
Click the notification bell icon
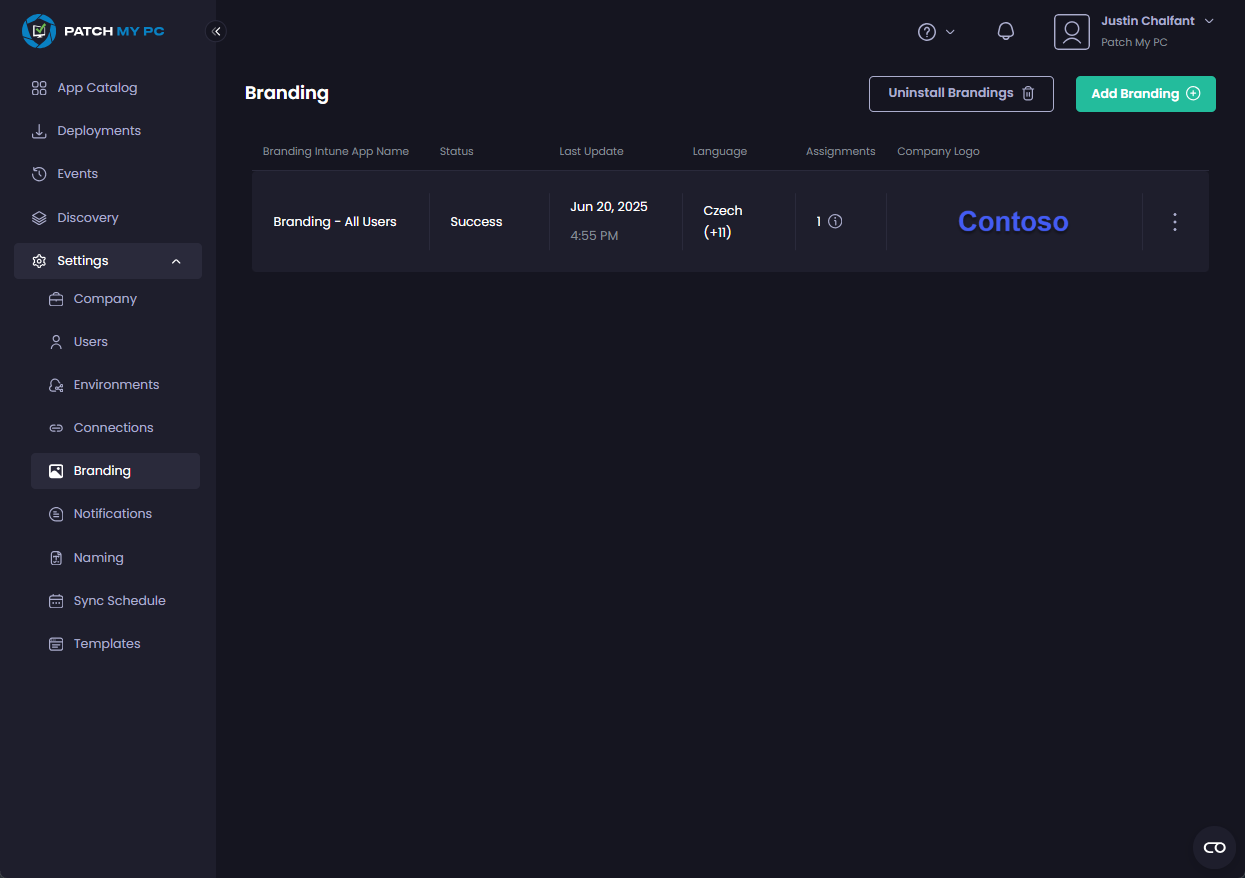pyautogui.click(x=1006, y=32)
